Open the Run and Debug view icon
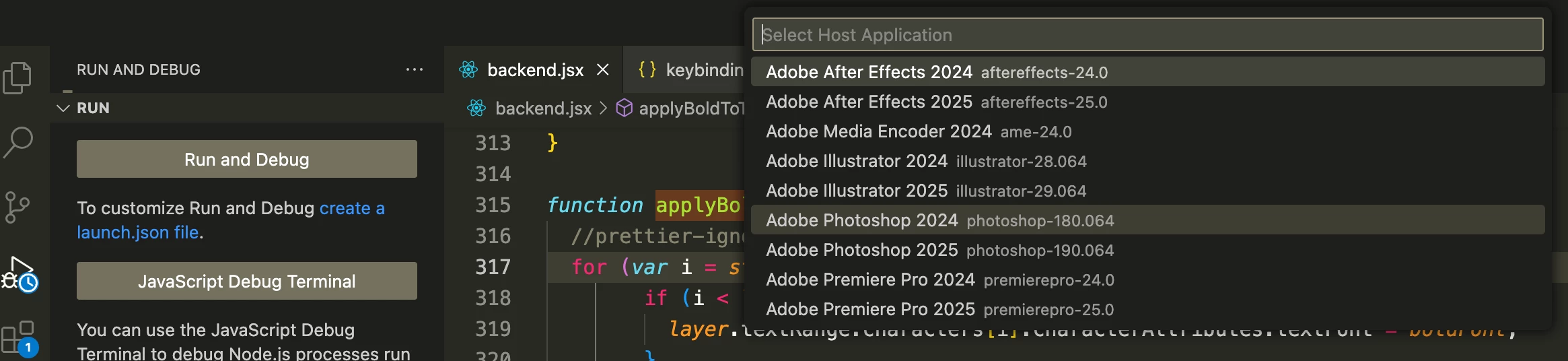 pyautogui.click(x=20, y=273)
